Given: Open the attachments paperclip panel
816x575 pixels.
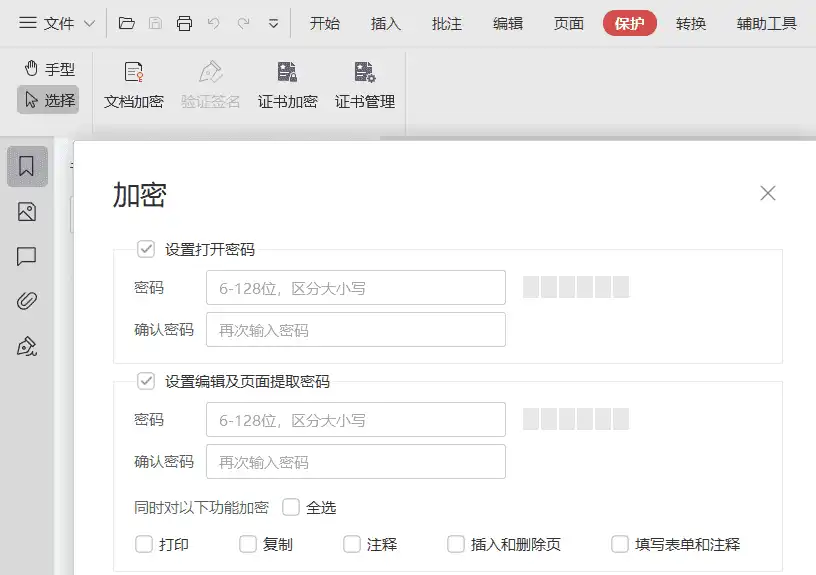Looking at the screenshot, I should [x=27, y=301].
